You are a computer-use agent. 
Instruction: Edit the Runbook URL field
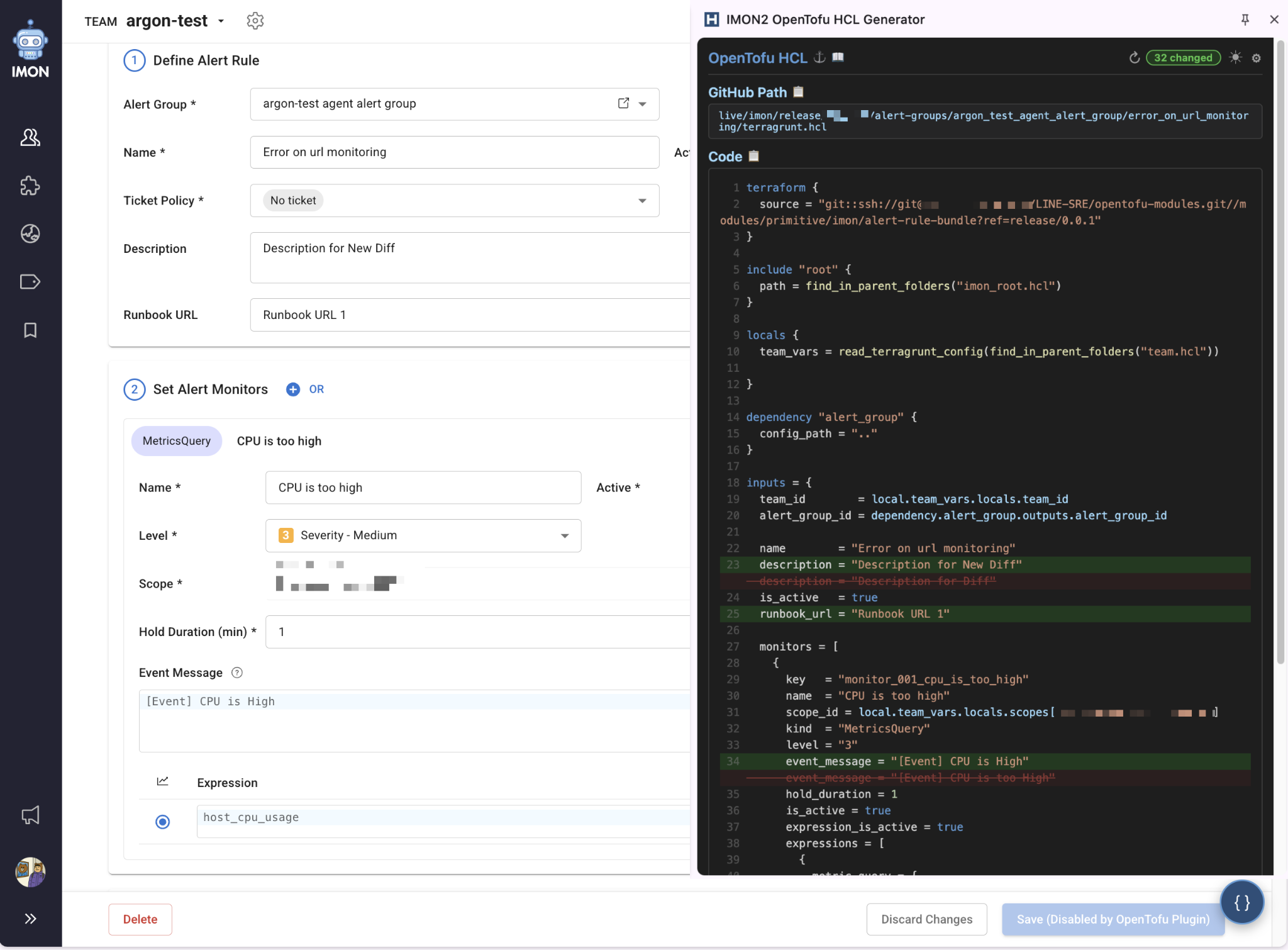pos(470,315)
